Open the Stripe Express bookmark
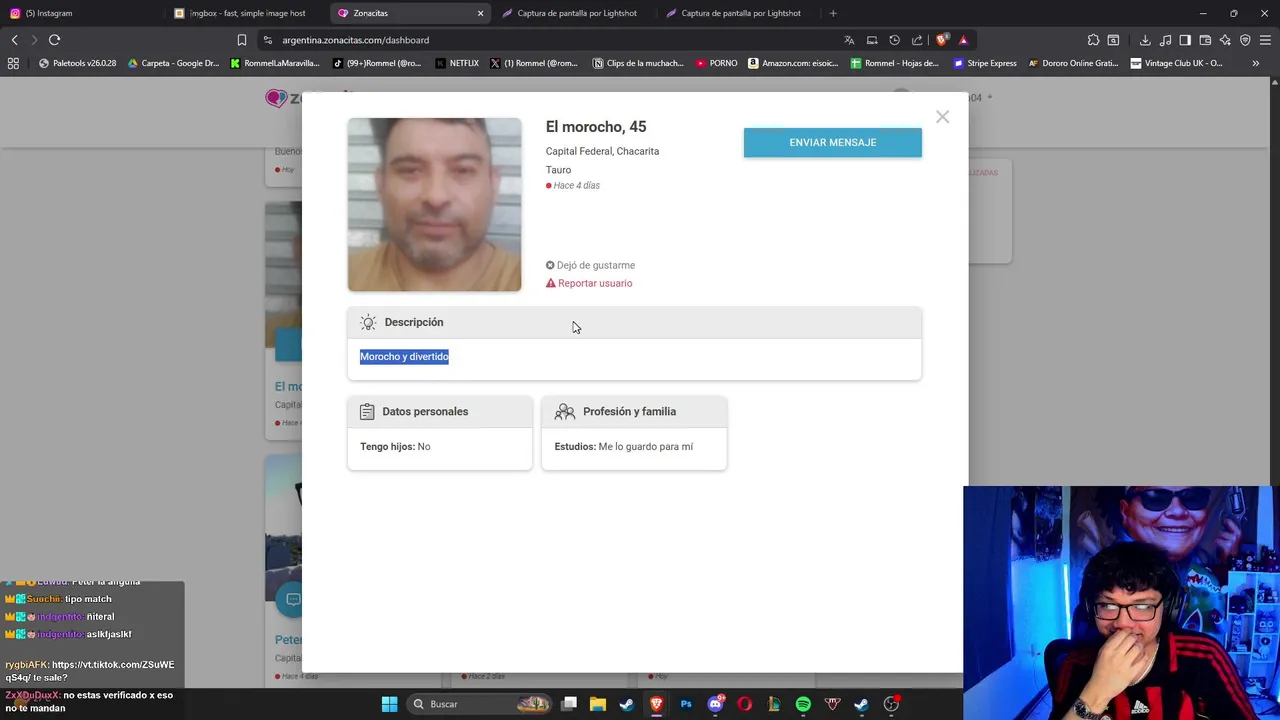Viewport: 1280px width, 720px height. coord(985,63)
